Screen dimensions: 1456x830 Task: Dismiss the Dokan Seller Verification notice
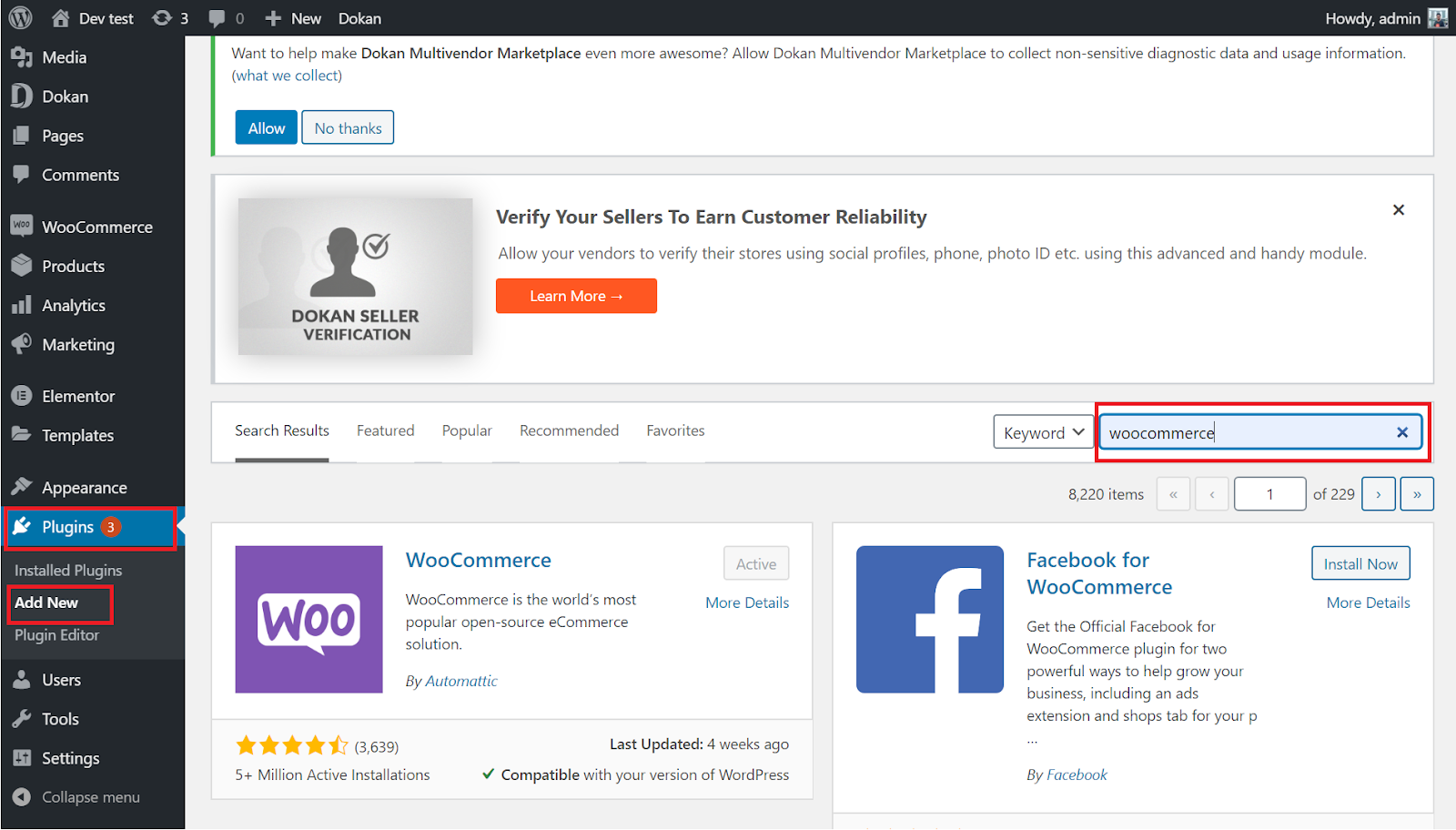[x=1399, y=210]
